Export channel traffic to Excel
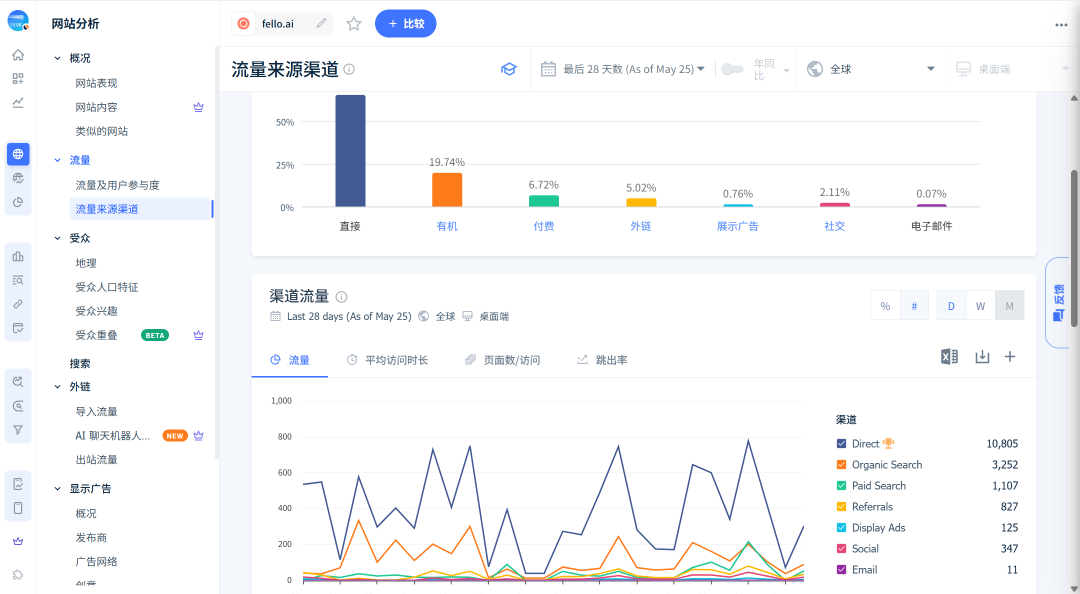 coord(949,356)
